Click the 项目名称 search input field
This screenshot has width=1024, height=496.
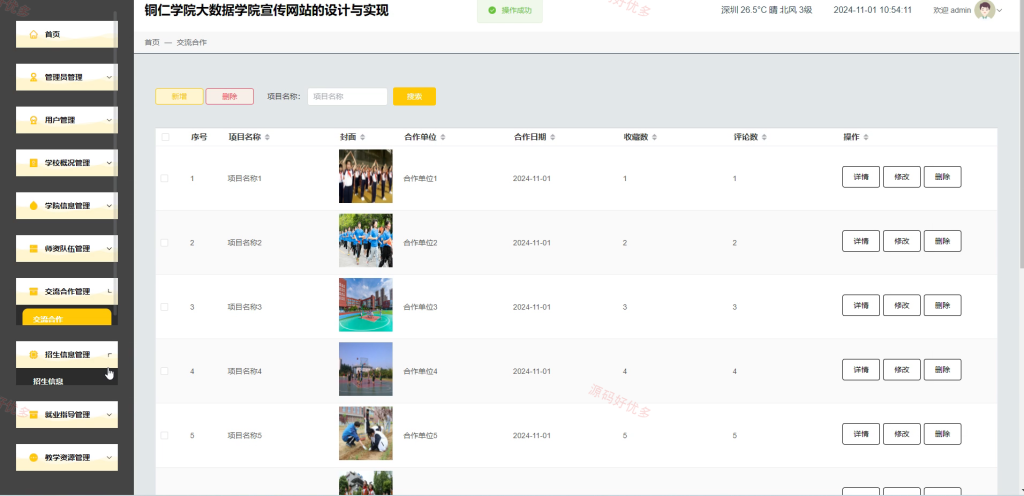[x=347, y=97]
